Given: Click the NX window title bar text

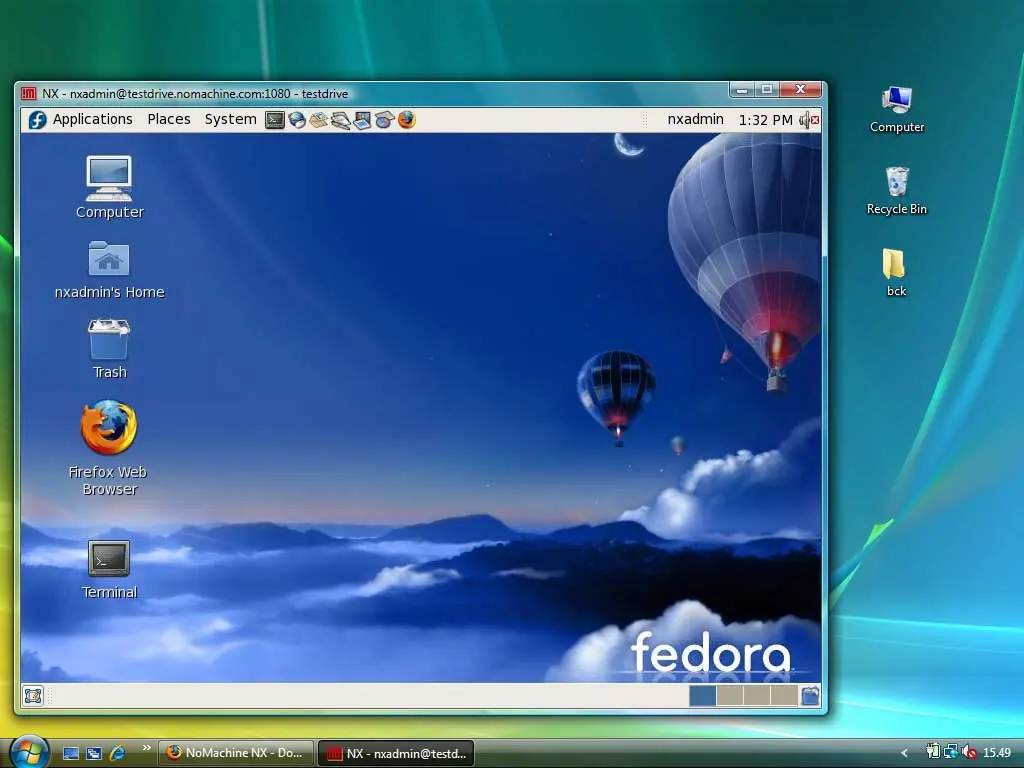Looking at the screenshot, I should 195,93.
